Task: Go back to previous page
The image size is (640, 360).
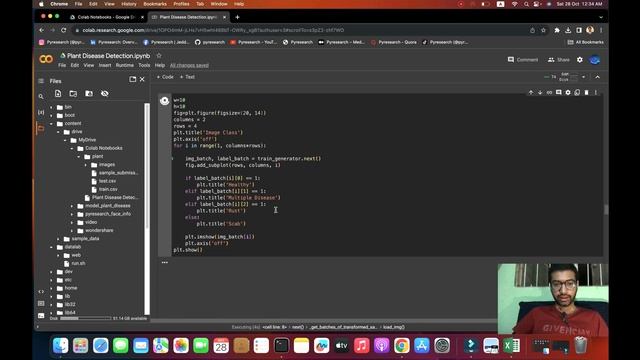Action: click(x=42, y=30)
